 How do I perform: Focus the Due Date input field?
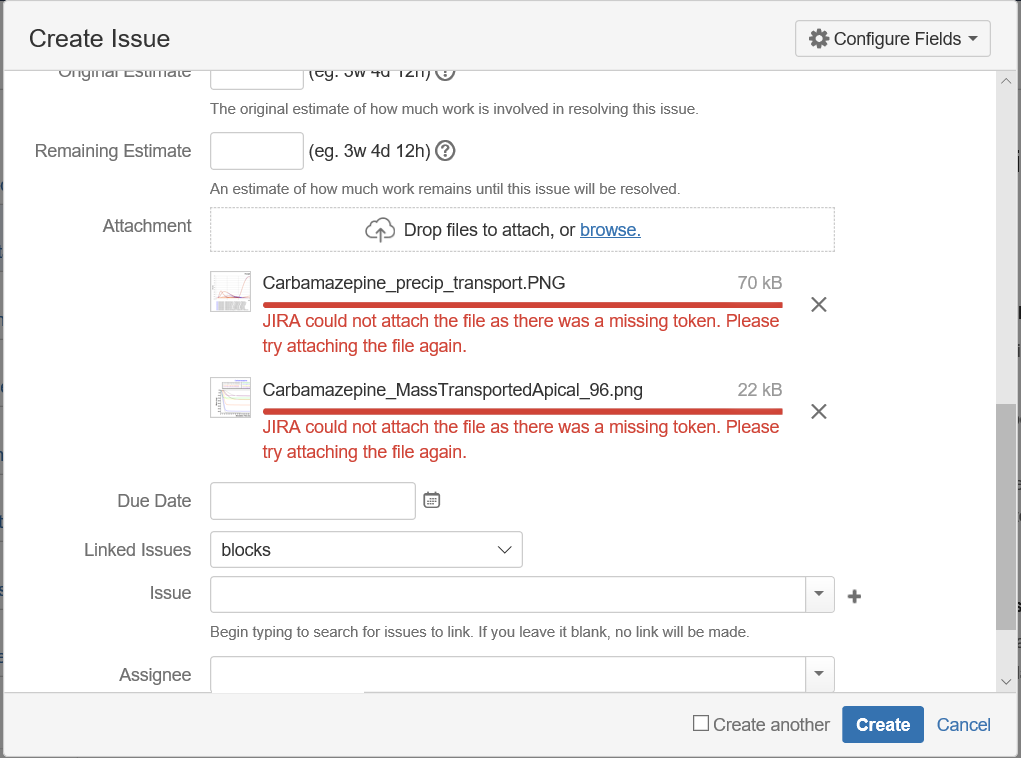pyautogui.click(x=313, y=501)
